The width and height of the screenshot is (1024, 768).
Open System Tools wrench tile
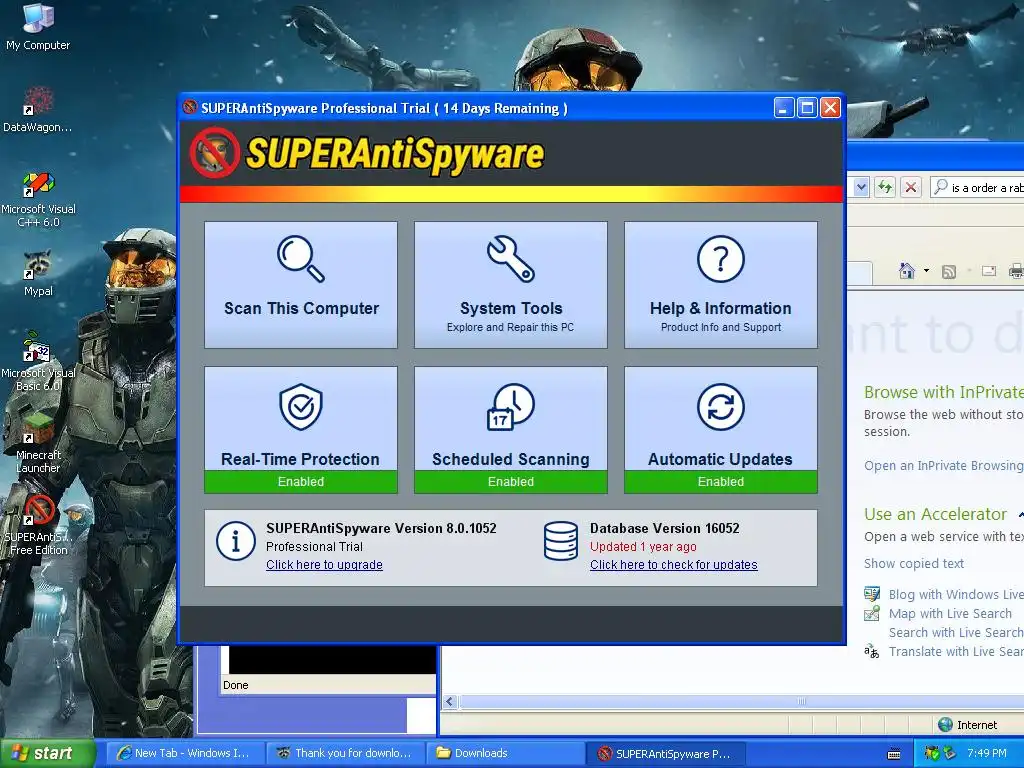coord(511,284)
